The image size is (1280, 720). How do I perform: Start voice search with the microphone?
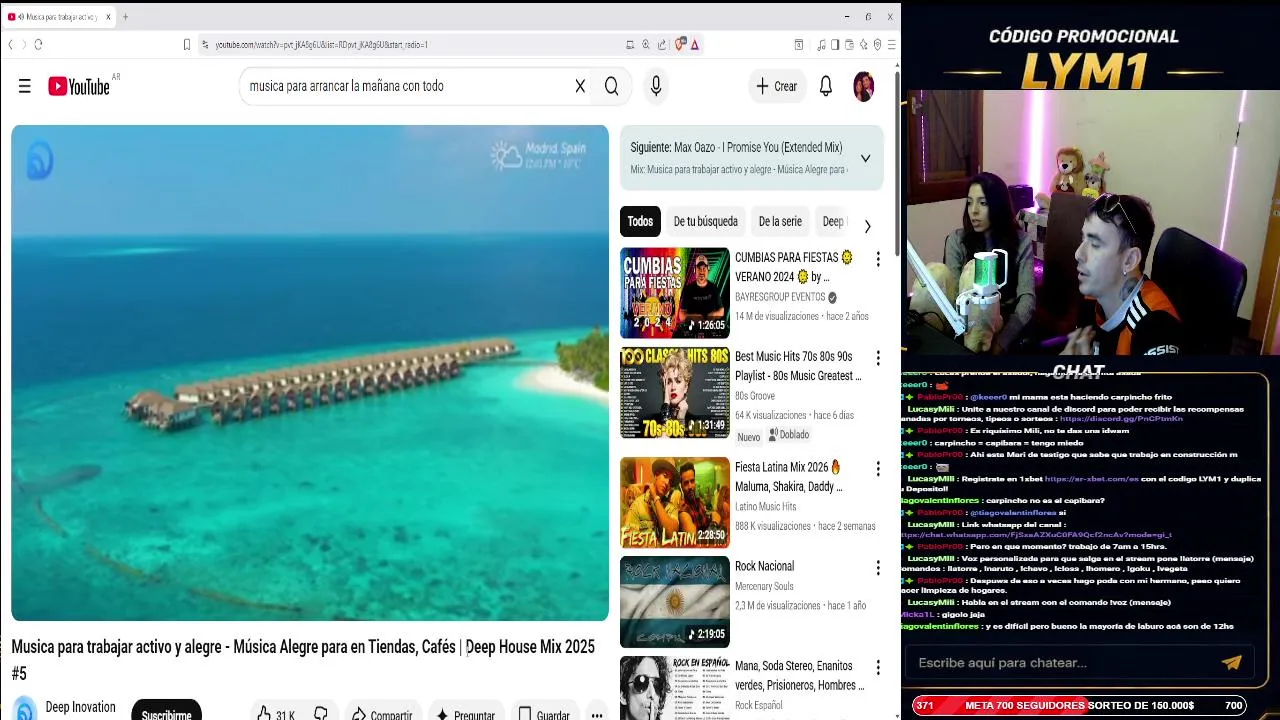click(x=656, y=86)
